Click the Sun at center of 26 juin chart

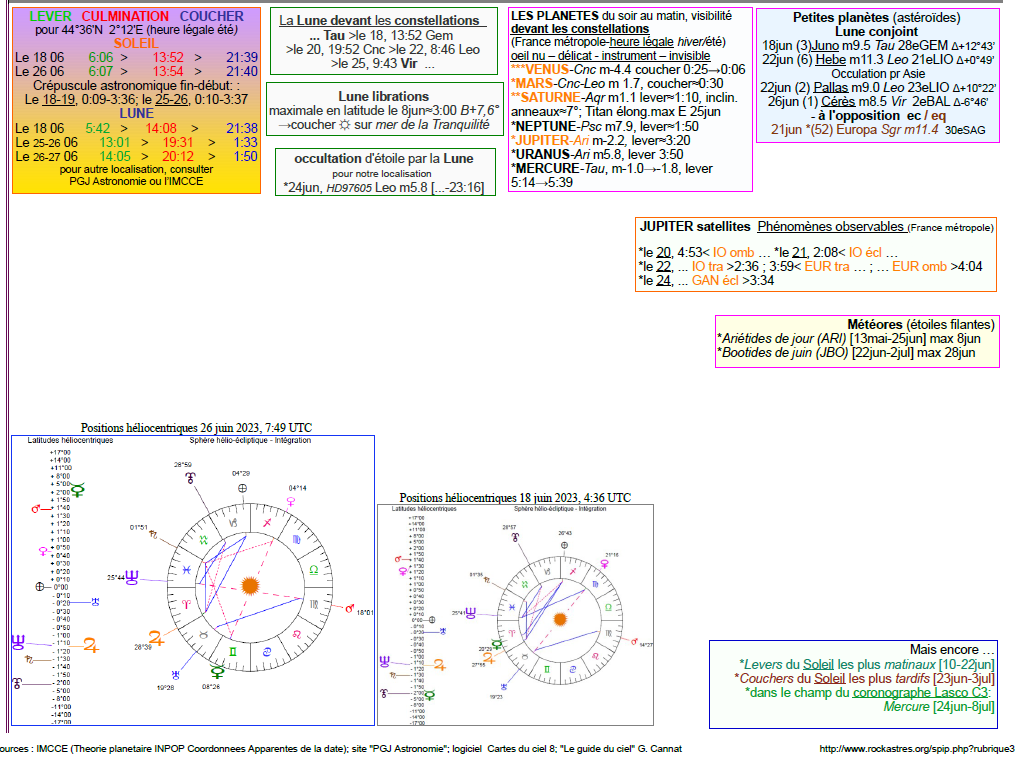click(x=250, y=585)
